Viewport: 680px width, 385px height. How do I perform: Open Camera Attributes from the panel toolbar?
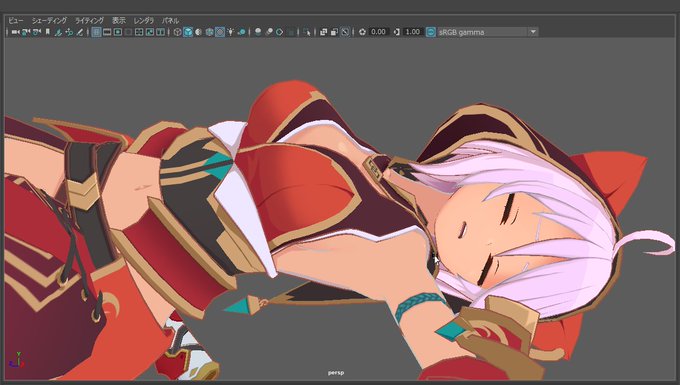37,32
